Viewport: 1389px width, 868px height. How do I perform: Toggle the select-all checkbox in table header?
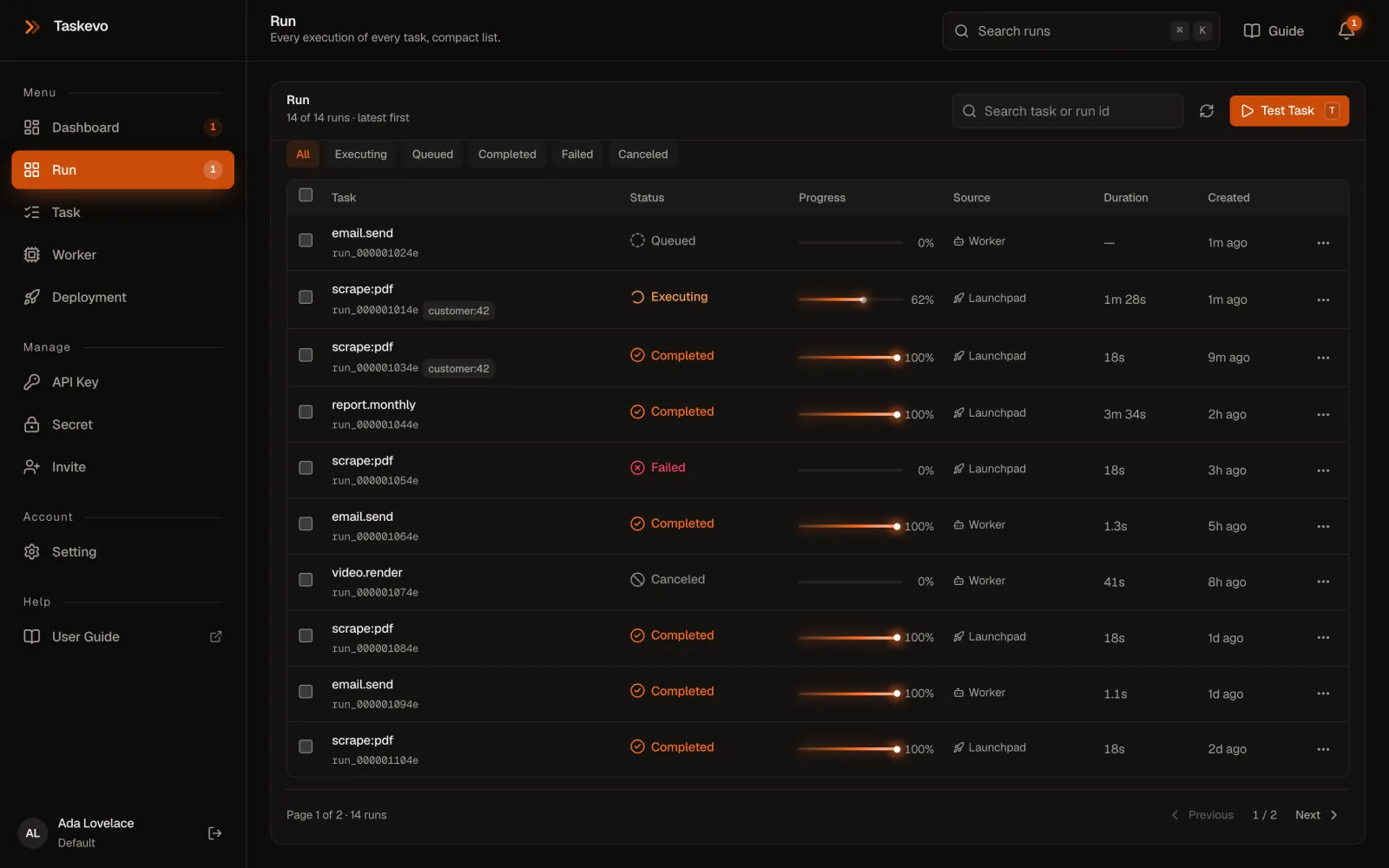coord(306,195)
